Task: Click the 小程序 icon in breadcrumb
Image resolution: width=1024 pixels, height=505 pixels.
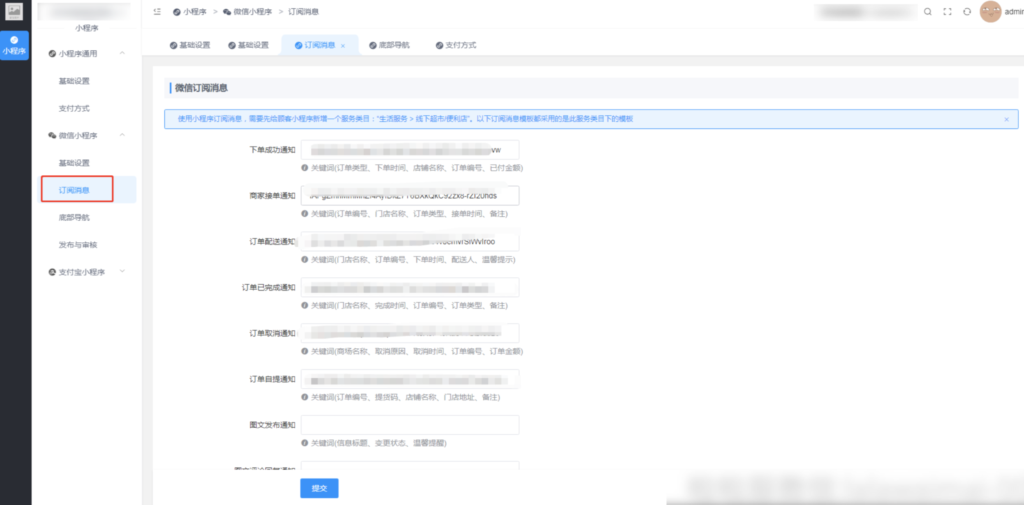Action: point(176,12)
